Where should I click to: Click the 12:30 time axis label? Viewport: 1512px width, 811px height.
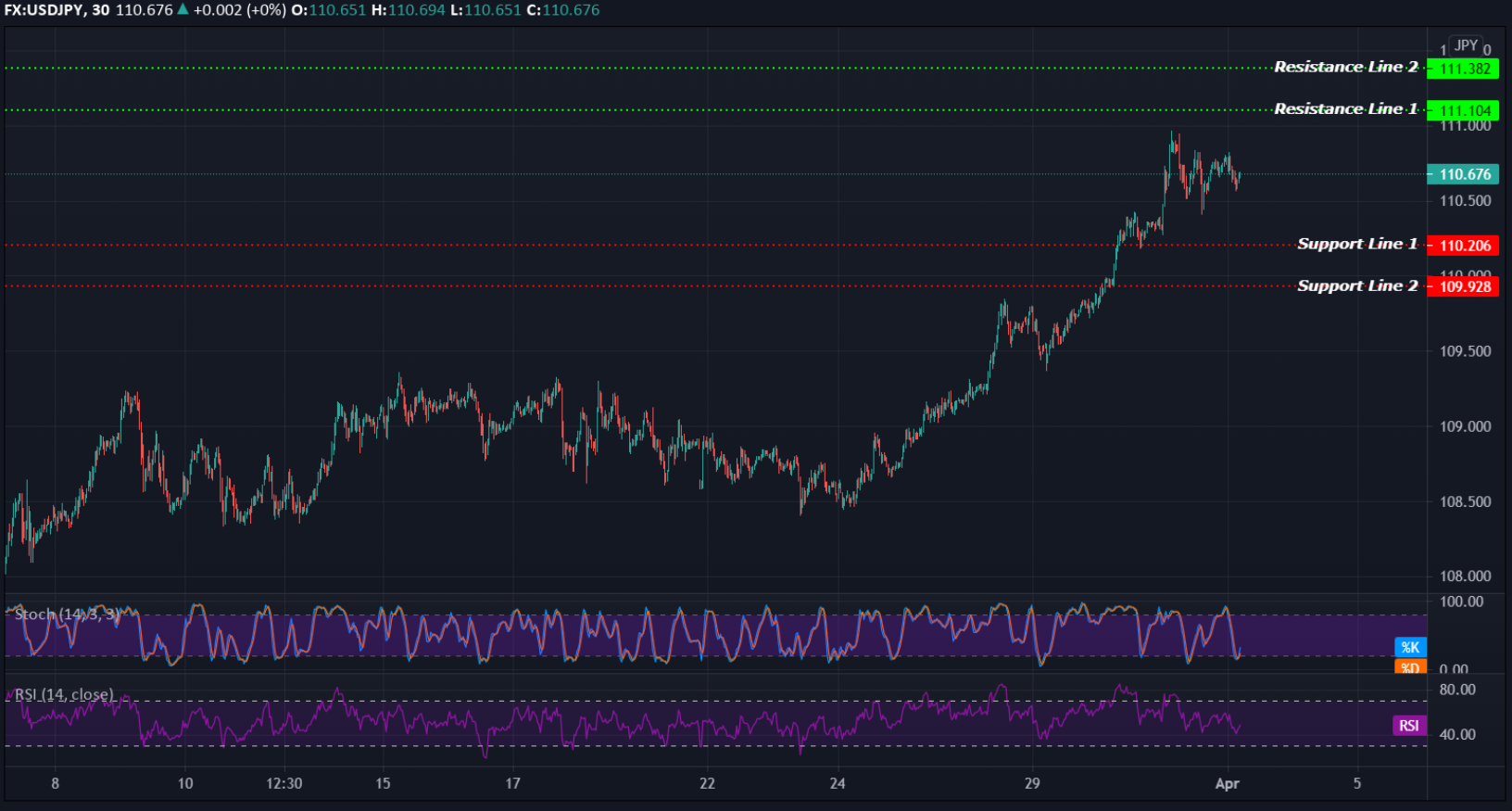pyautogui.click(x=284, y=784)
